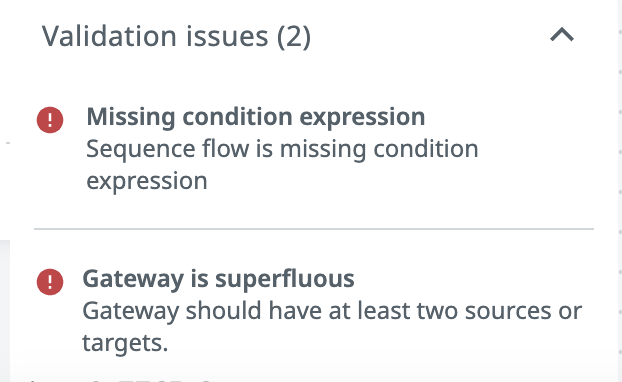This screenshot has height=382, width=622.
Task: Click the red error icon beside Gateway is superfluous
Action: (x=50, y=282)
